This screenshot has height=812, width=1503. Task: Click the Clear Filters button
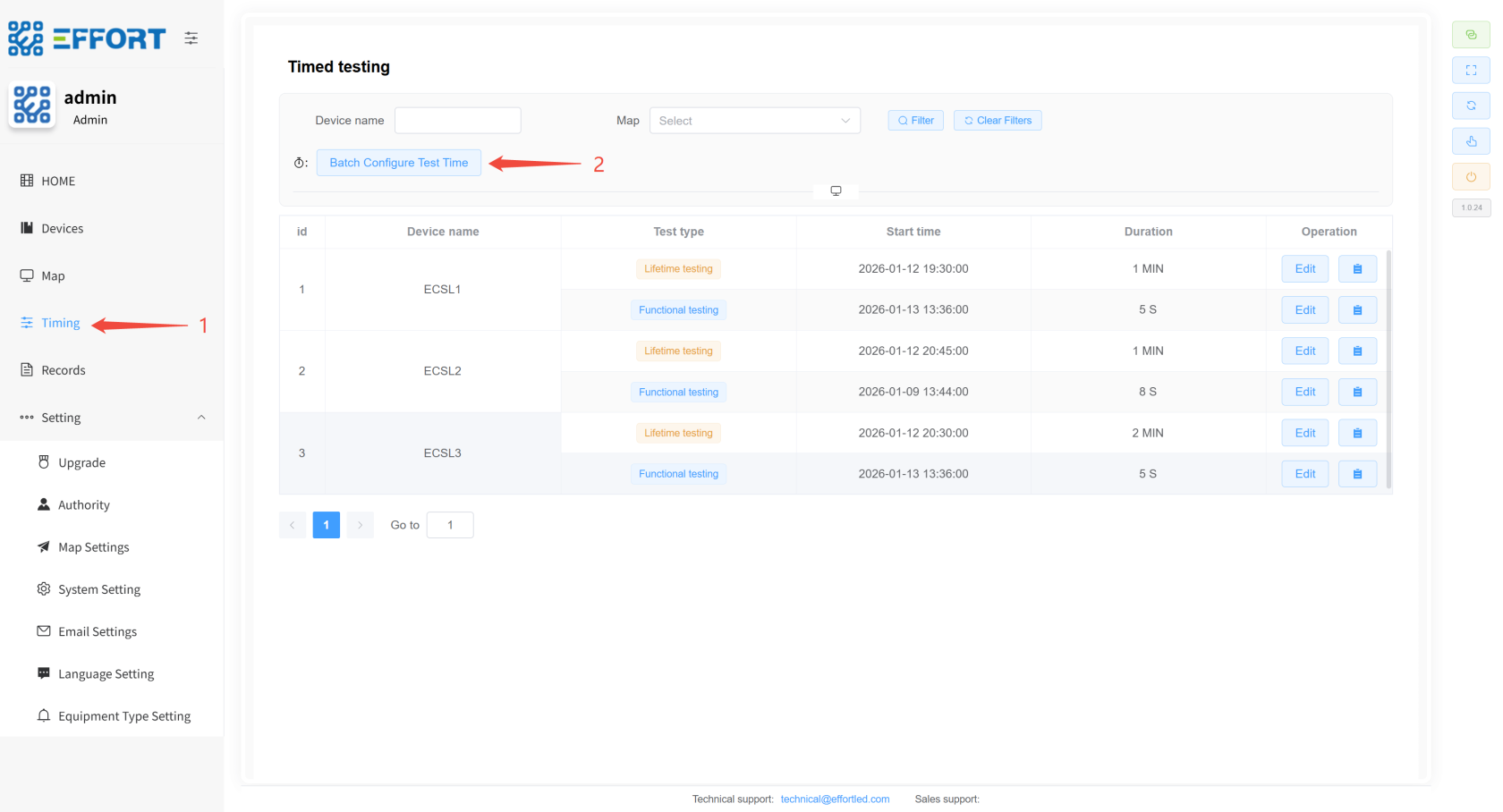tap(997, 121)
